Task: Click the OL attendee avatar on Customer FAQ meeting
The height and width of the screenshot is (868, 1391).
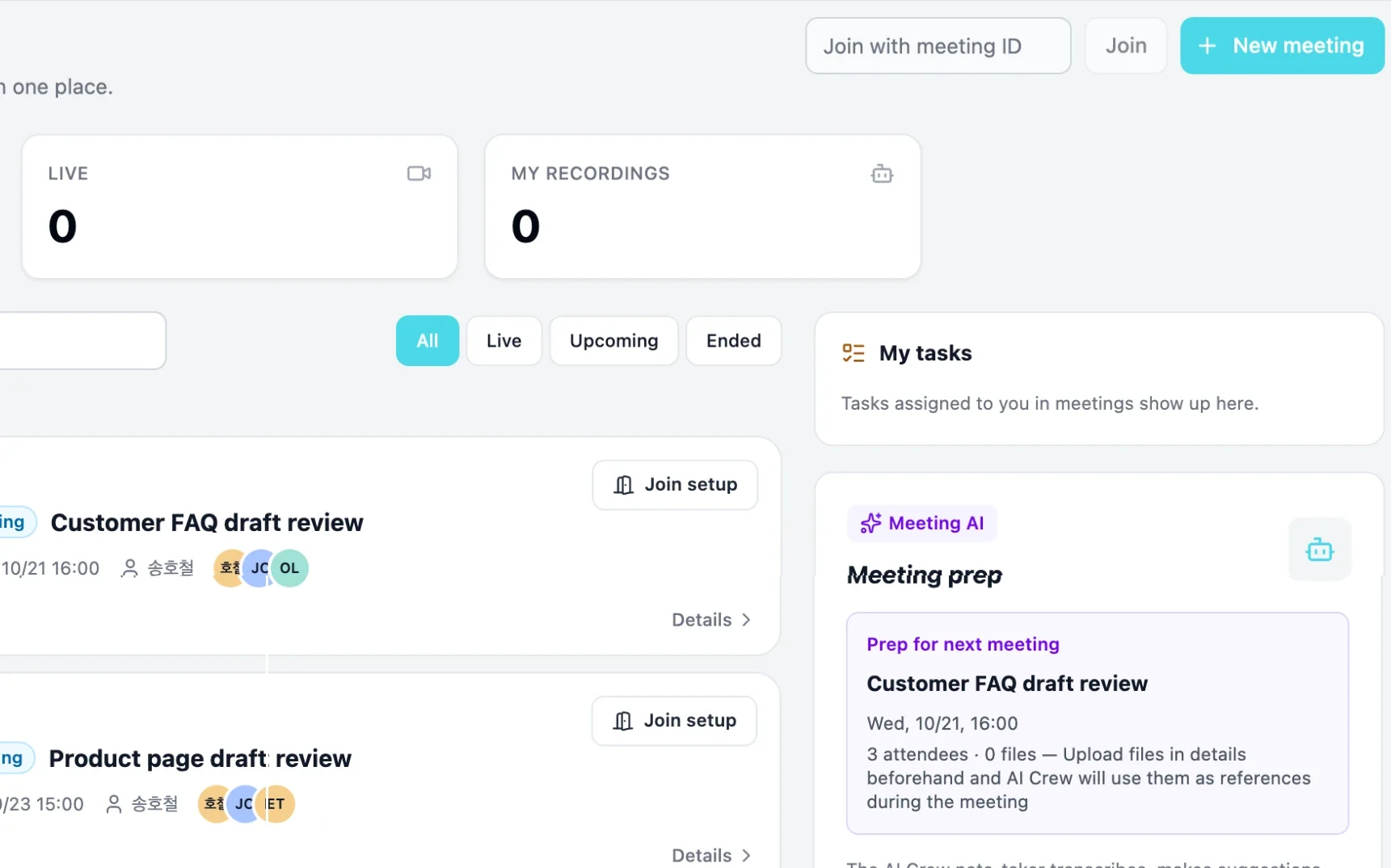Action: (289, 568)
